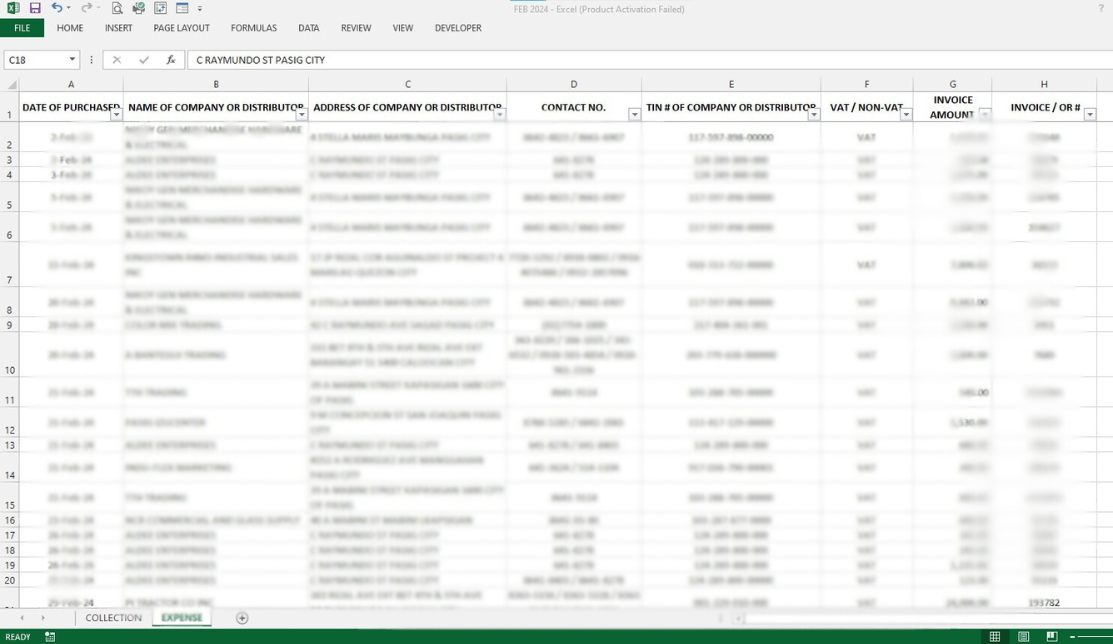Select column B header
This screenshot has height=644, width=1113.
[216, 84]
